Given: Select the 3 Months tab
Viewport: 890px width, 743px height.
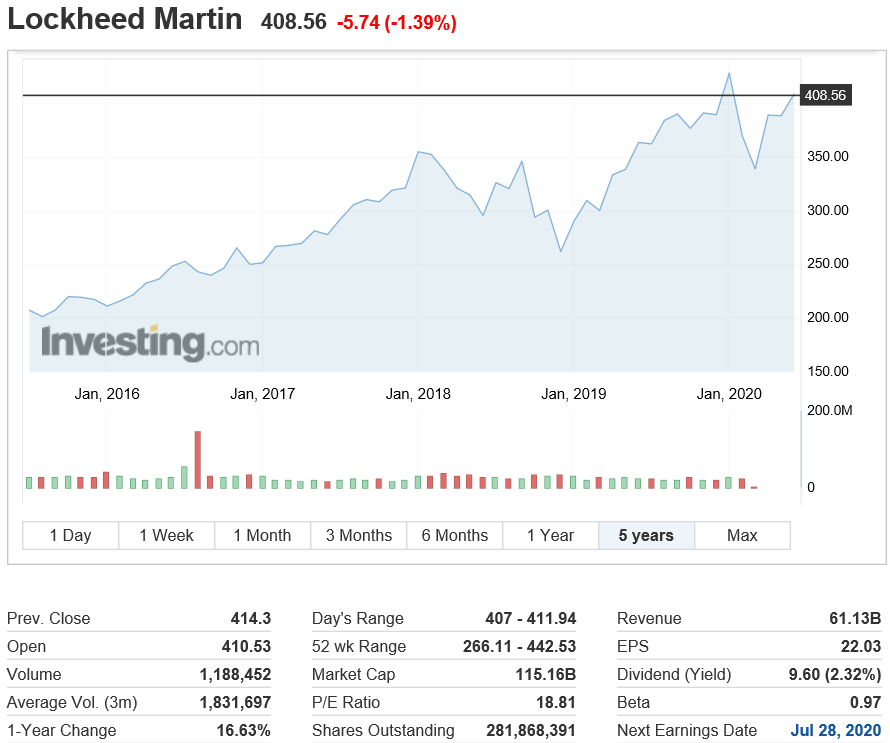Looking at the screenshot, I should (x=359, y=535).
